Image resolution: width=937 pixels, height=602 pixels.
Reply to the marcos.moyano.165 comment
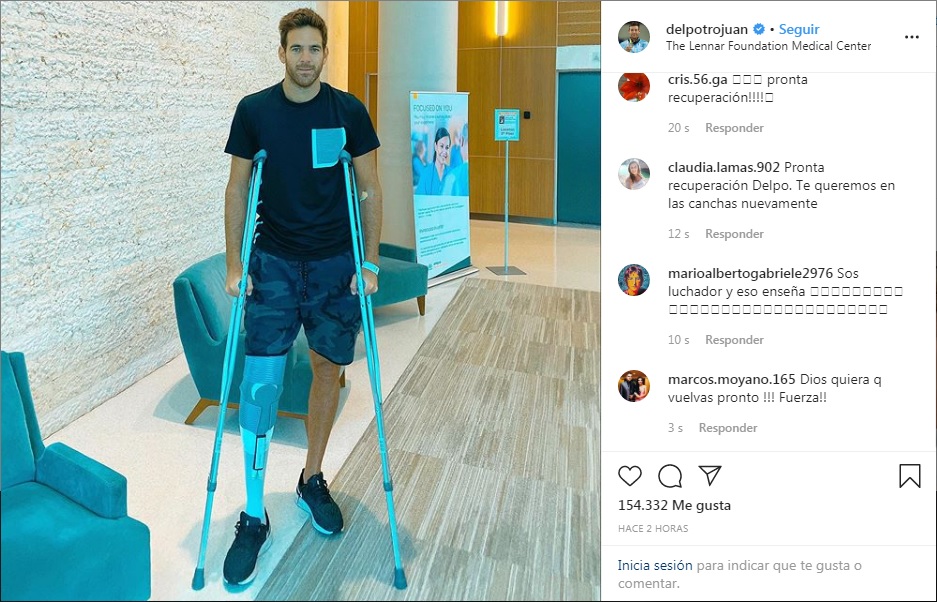728,427
